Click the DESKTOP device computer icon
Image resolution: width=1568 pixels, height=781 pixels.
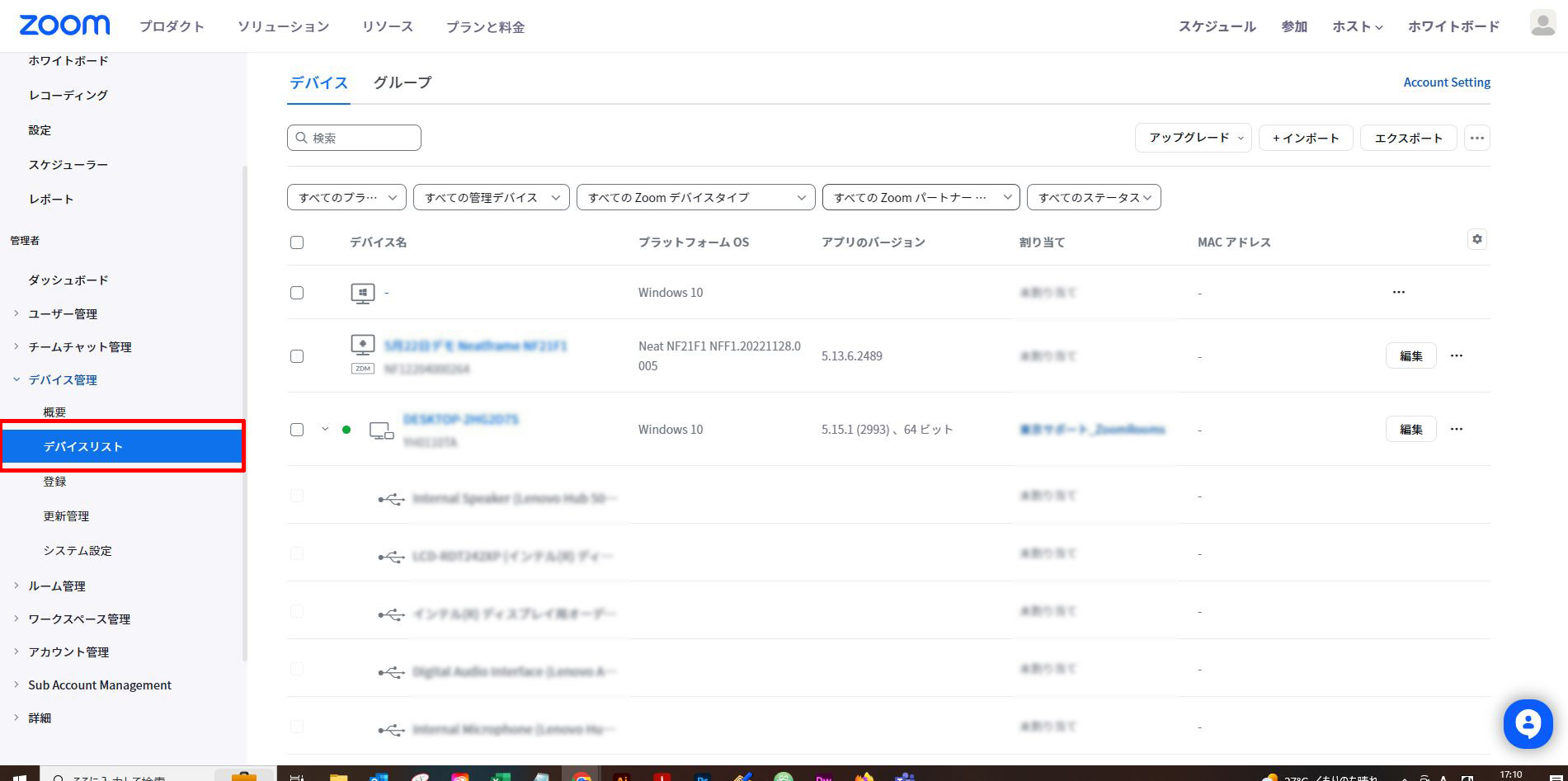click(381, 430)
